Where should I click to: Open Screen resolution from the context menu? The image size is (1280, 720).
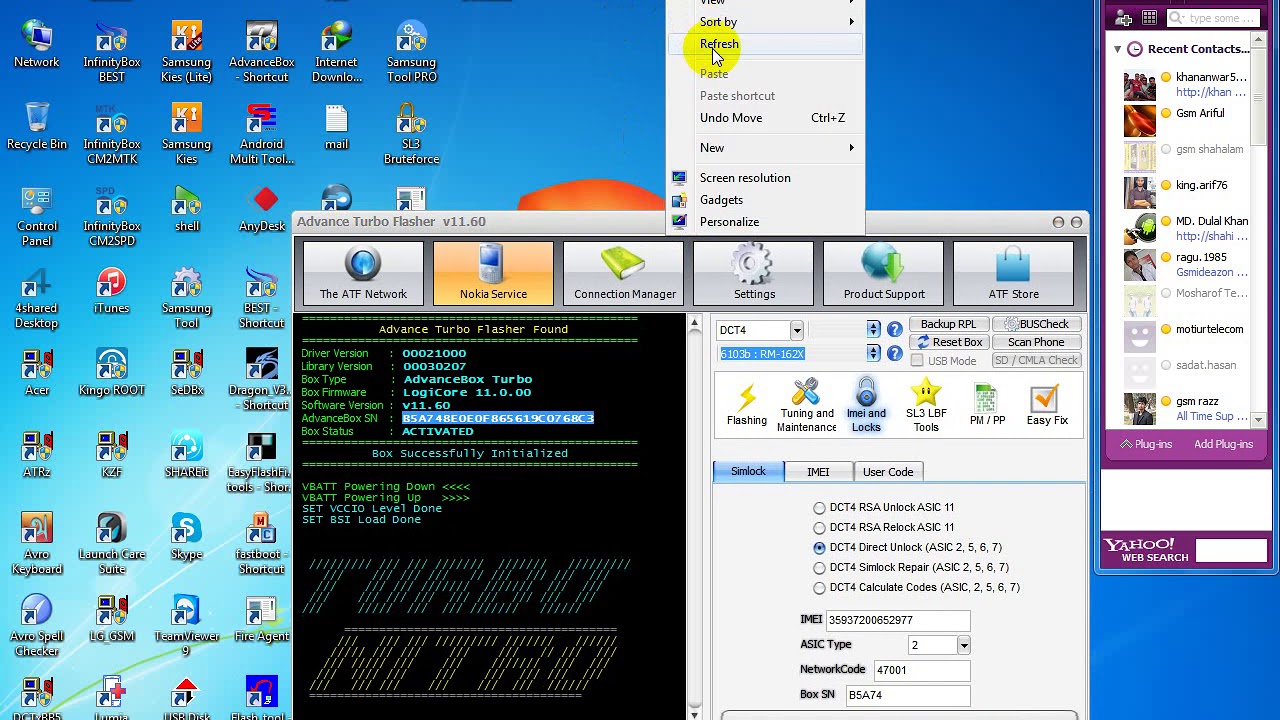pos(766,178)
